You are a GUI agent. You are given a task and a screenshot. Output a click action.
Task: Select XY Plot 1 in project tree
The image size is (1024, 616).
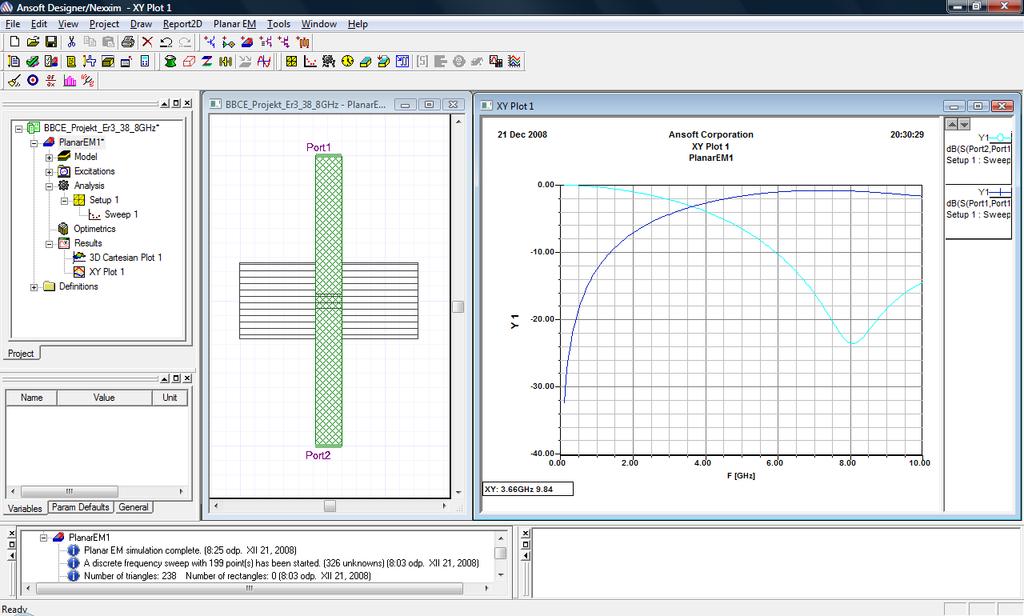106,272
